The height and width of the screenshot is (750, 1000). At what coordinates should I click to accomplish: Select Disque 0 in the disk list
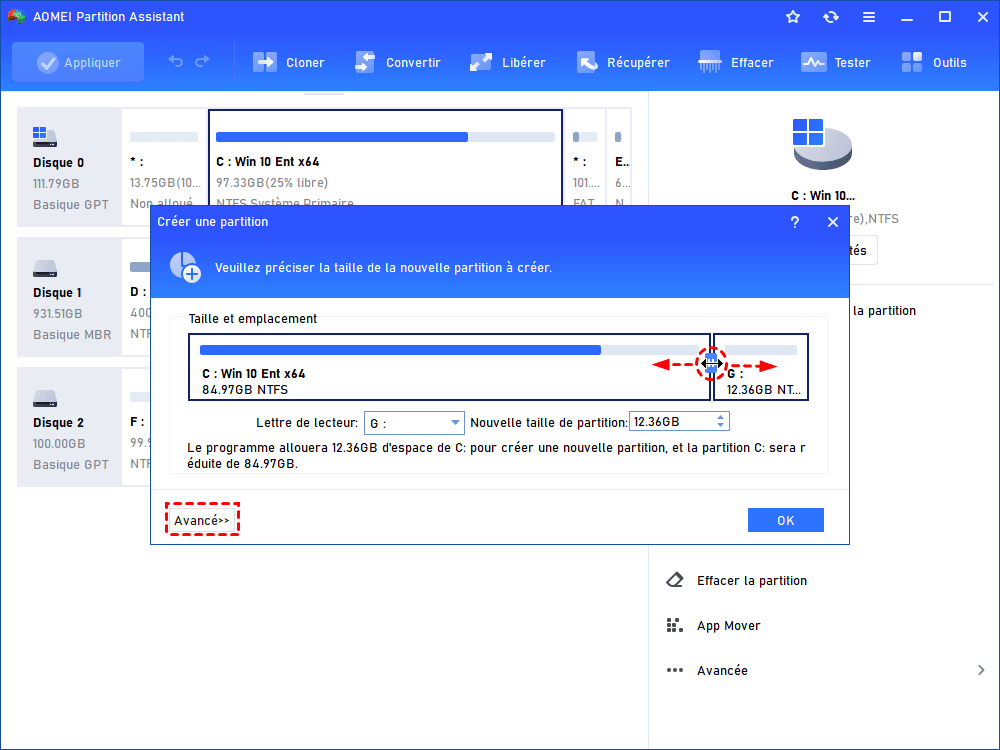70,167
